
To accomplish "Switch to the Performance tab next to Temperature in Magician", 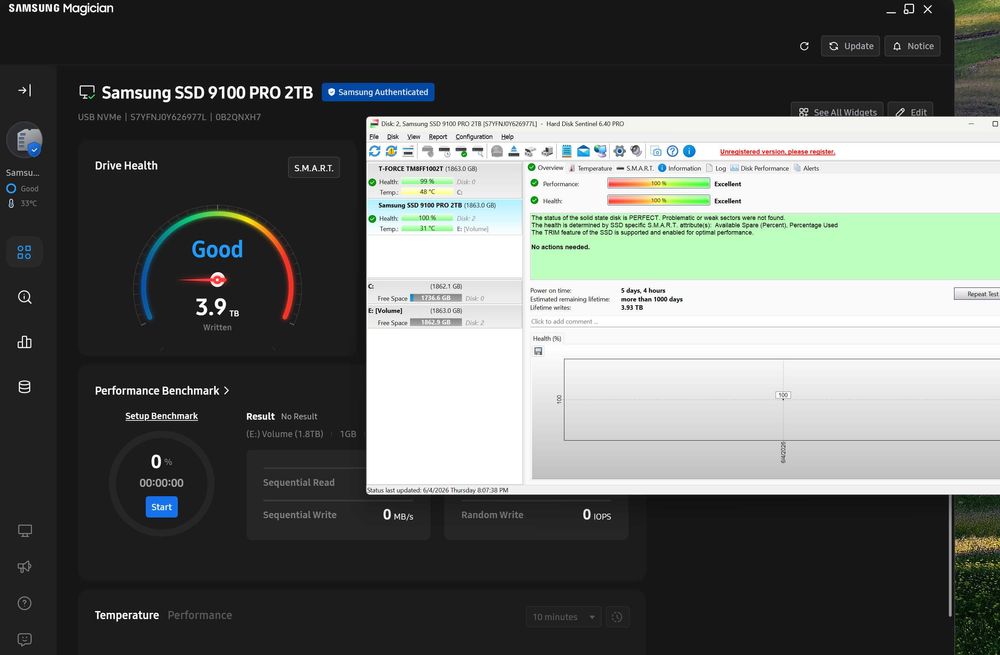I will coord(200,615).
